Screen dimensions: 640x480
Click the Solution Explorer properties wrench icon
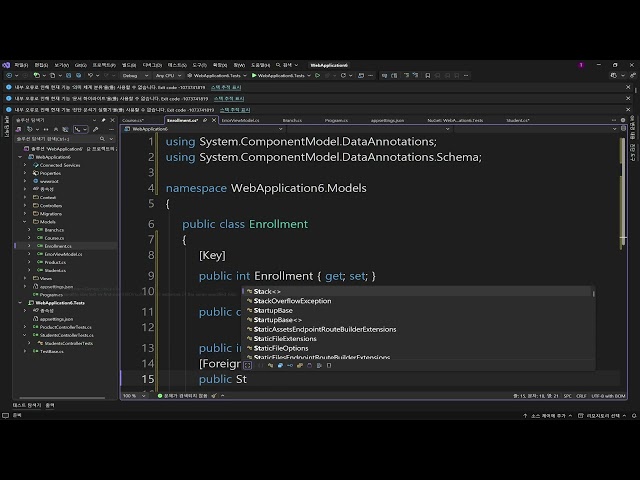tap(95, 129)
